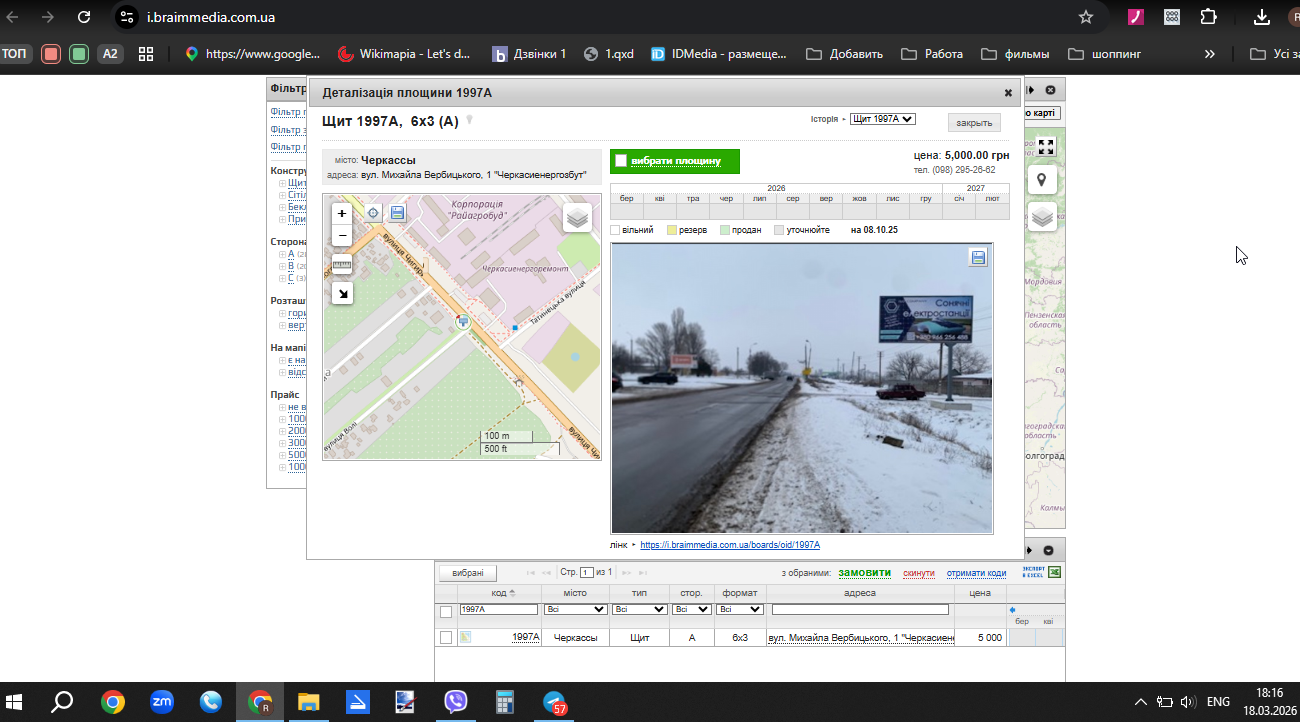This screenshot has width=1300, height=722.
Task: Open the apps grid bookmark icon
Action: (x=146, y=54)
